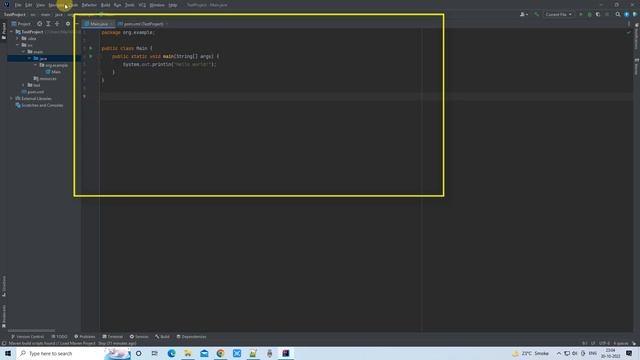Open the Mail app from taskbar
Viewport: 640px width, 360px height.
pos(204,353)
